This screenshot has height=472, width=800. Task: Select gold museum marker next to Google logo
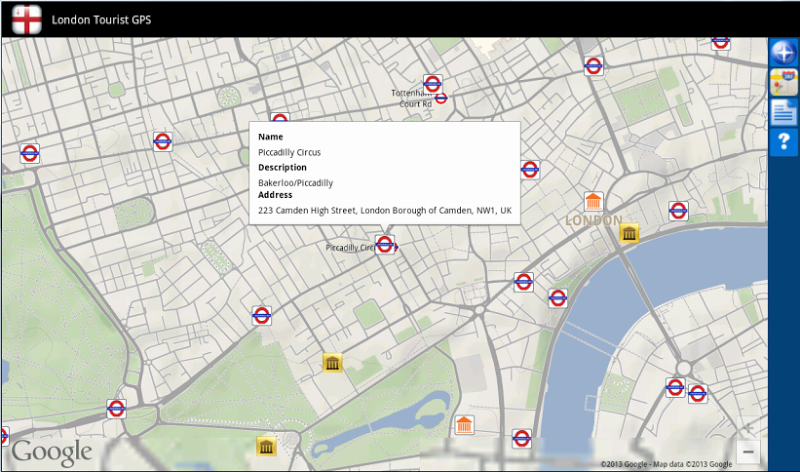pos(266,446)
